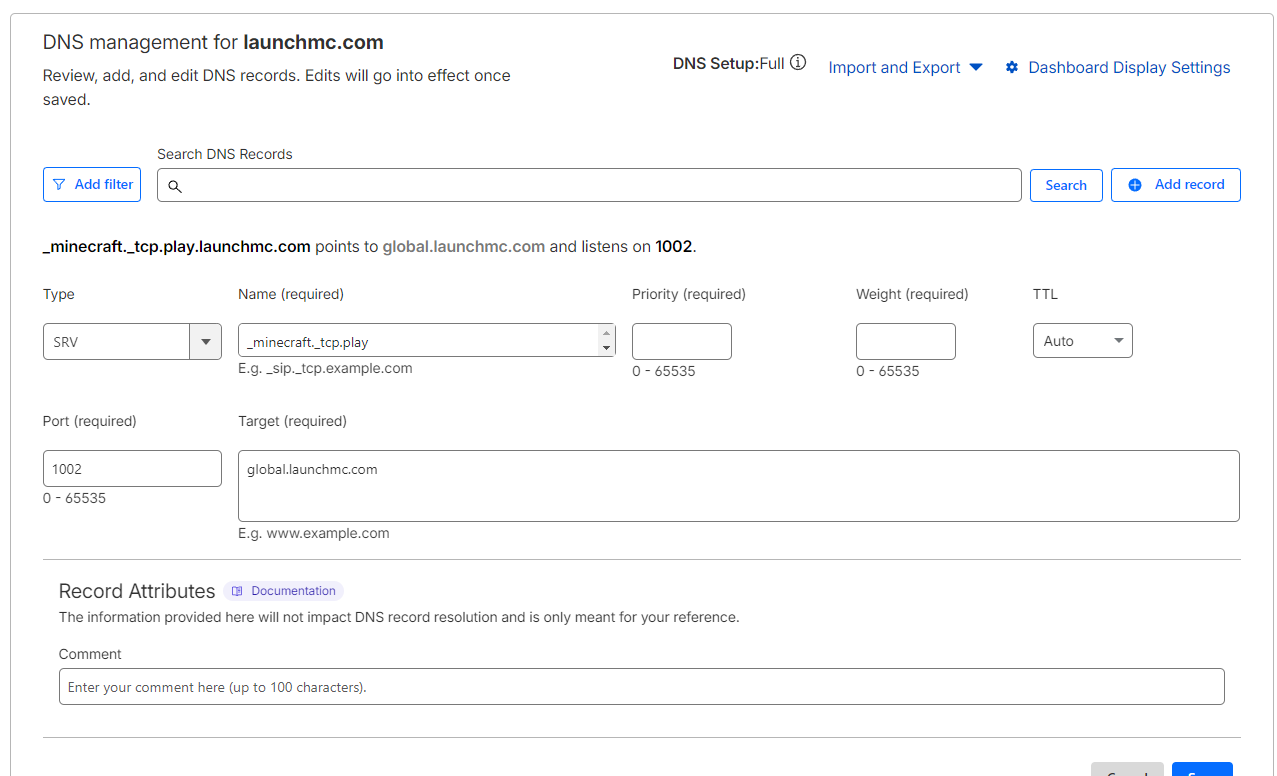Click the Name field up arrow

(606, 333)
